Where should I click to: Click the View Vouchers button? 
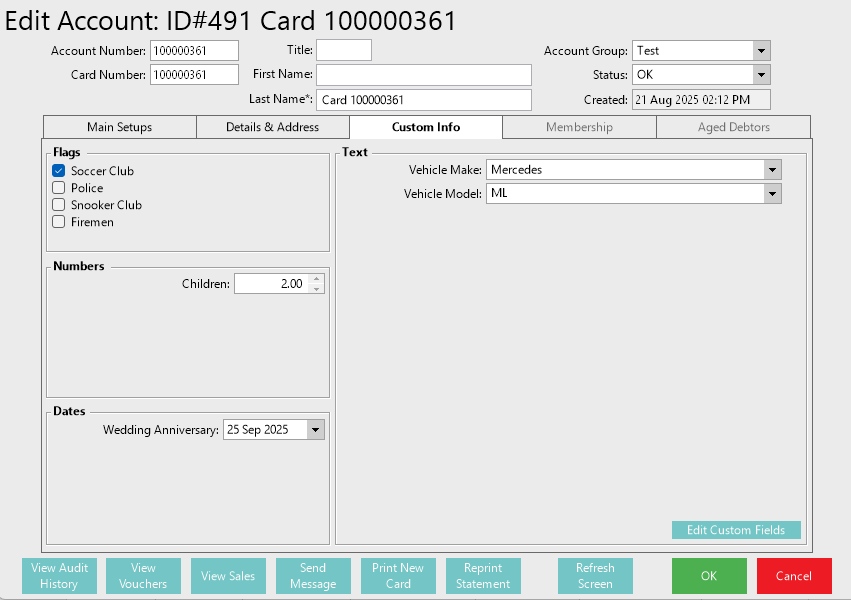pos(143,576)
